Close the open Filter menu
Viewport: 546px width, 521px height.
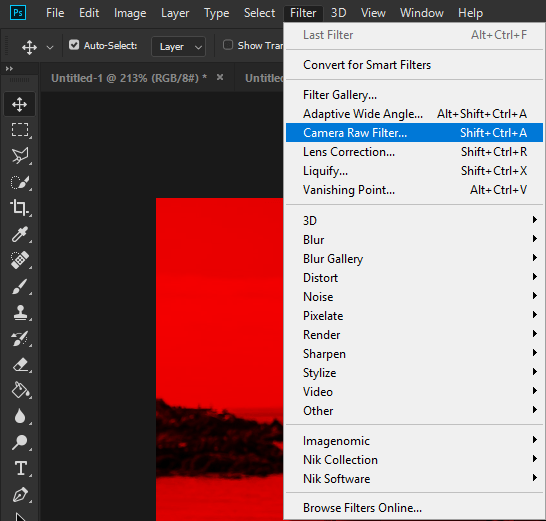pyautogui.click(x=303, y=13)
